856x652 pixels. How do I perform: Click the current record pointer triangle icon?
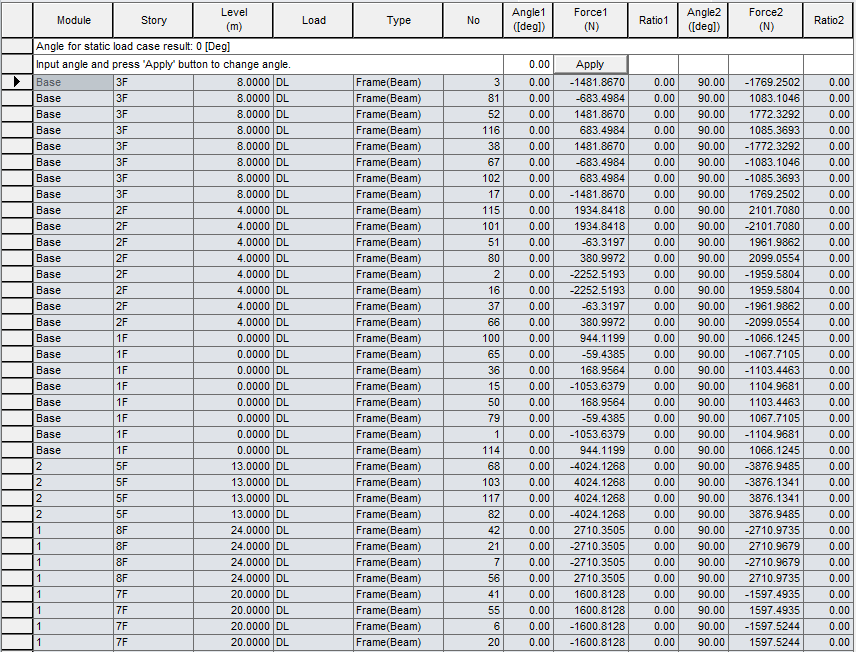tap(17, 82)
